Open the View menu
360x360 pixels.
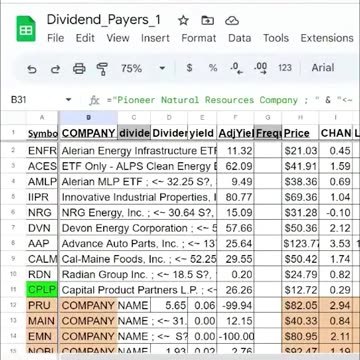coord(118,38)
